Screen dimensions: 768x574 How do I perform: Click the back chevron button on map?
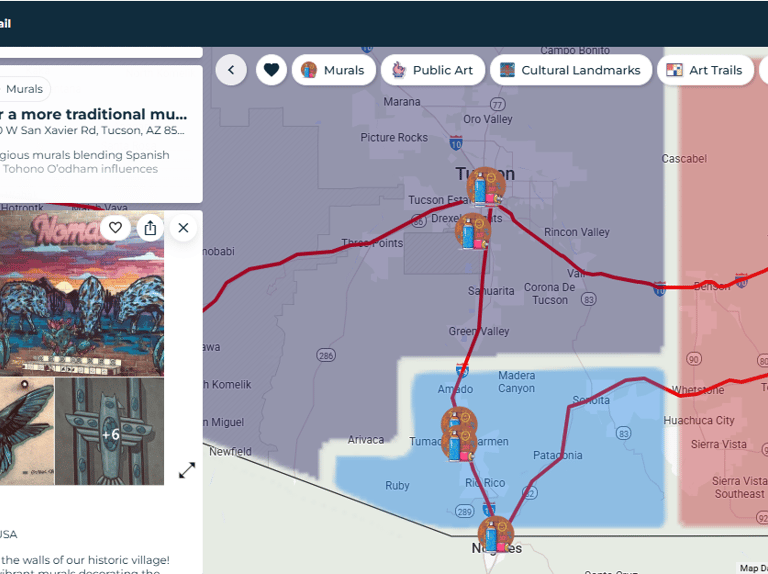tap(231, 70)
